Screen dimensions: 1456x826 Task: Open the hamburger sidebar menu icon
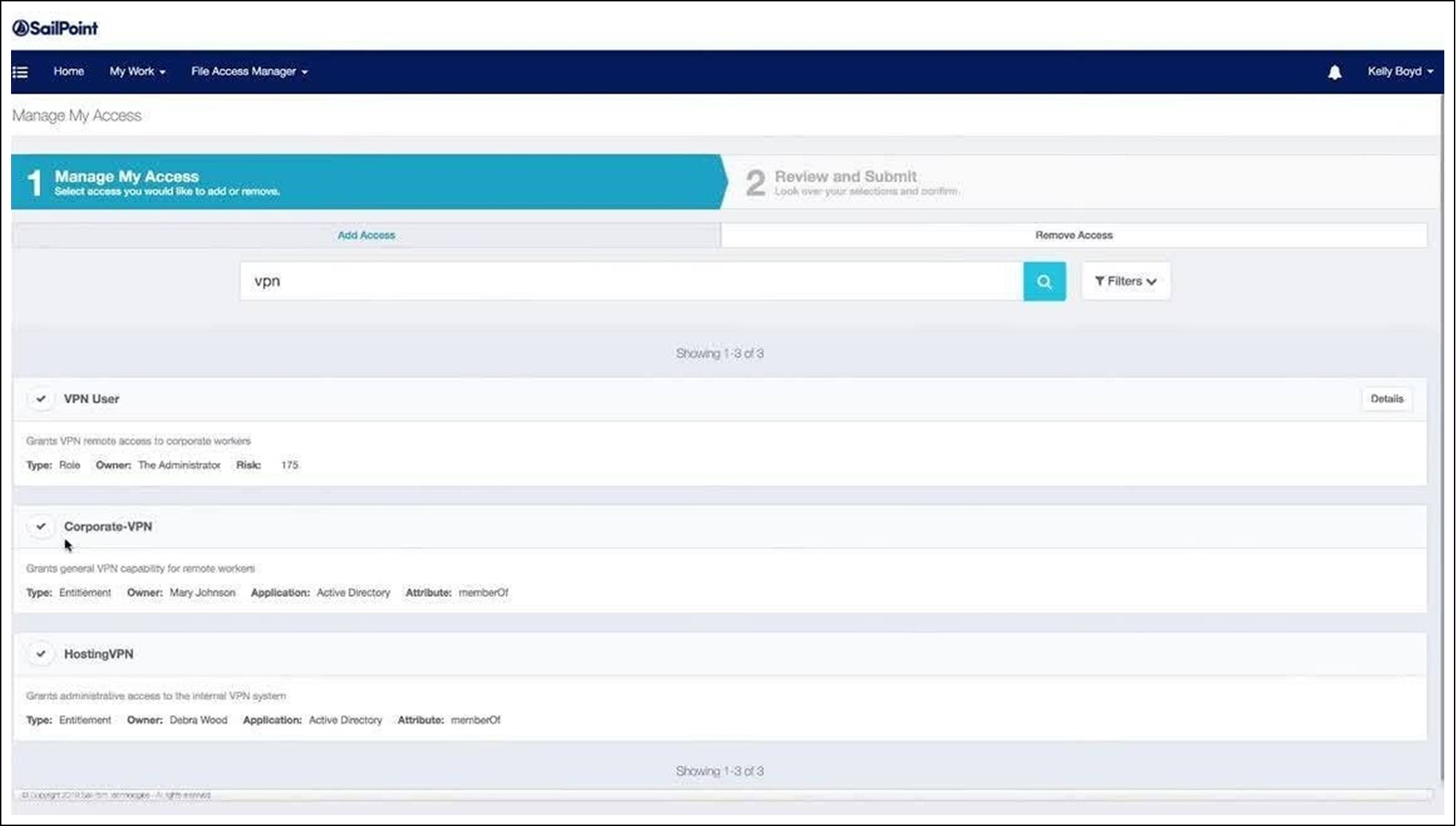[x=21, y=72]
